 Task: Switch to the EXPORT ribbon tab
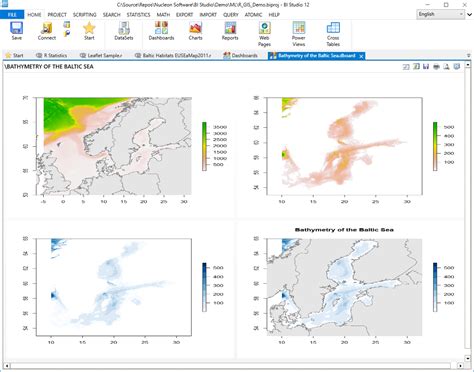[184, 15]
